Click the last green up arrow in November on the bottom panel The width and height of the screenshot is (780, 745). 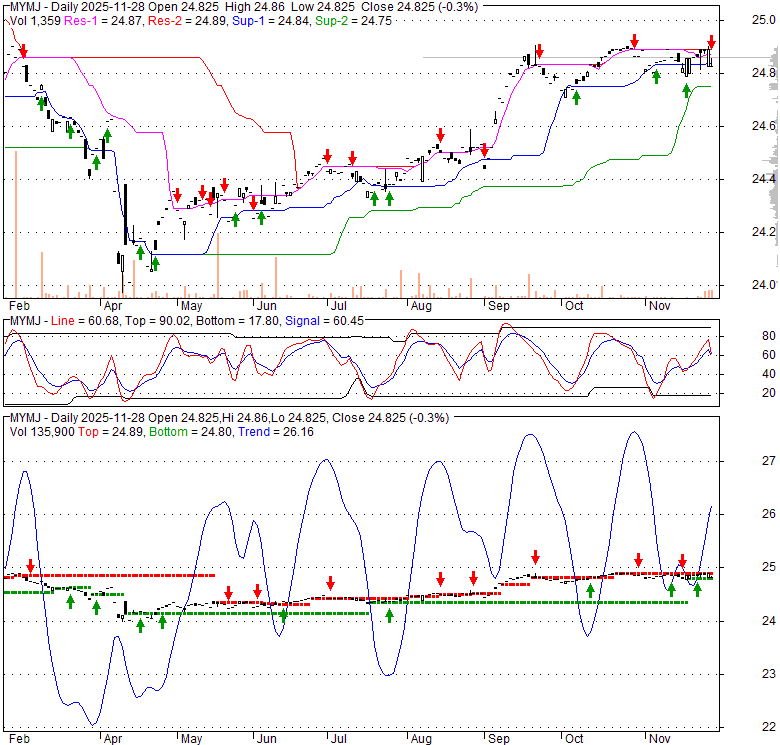697,590
